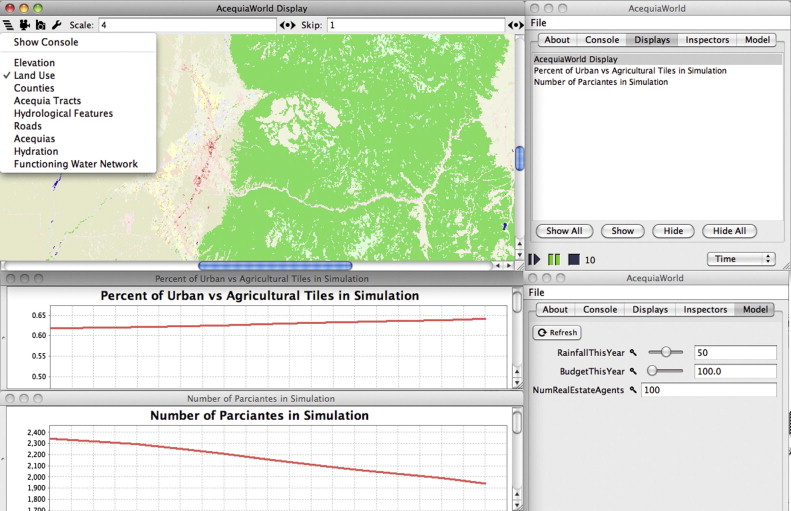The image size is (791, 511).
Task: Click the map vertical scrollbar thumb
Action: pos(519,158)
